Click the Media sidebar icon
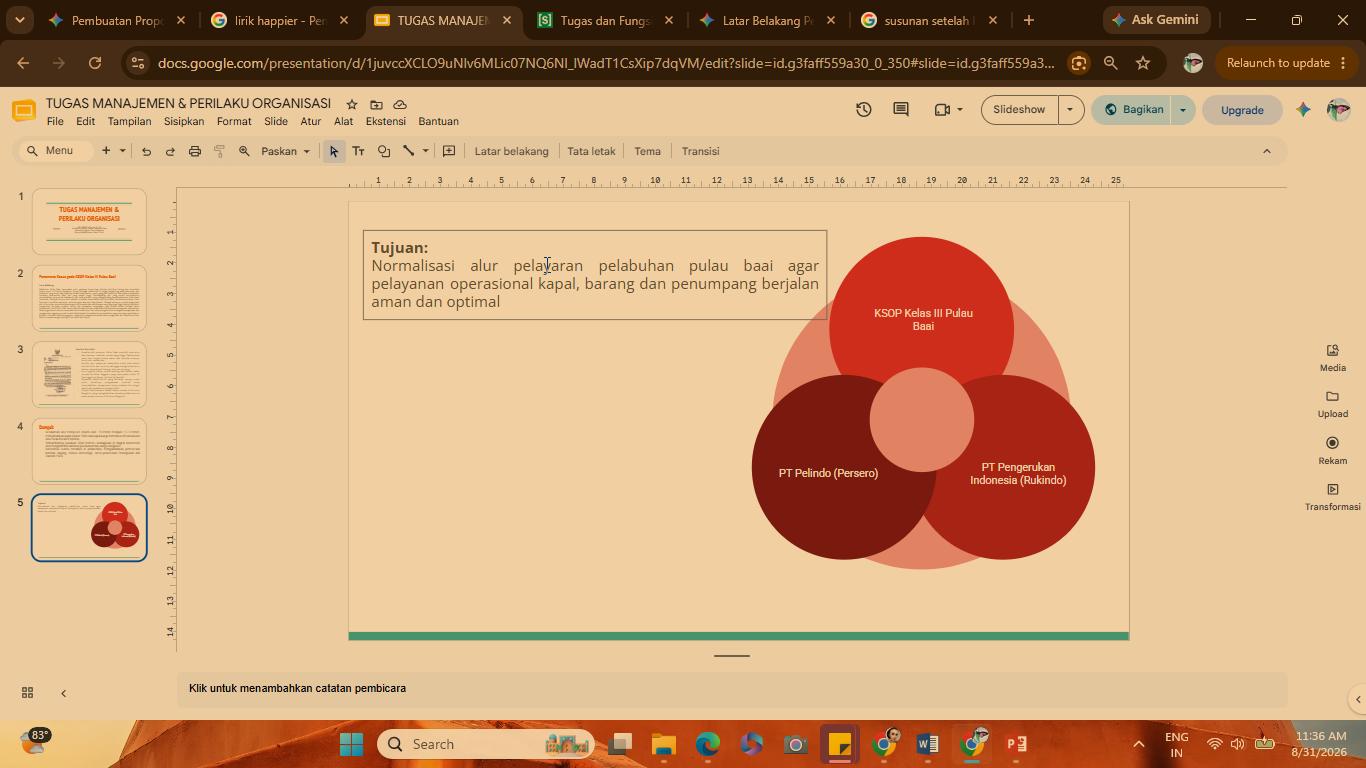The width and height of the screenshot is (1366, 768). (x=1332, y=358)
